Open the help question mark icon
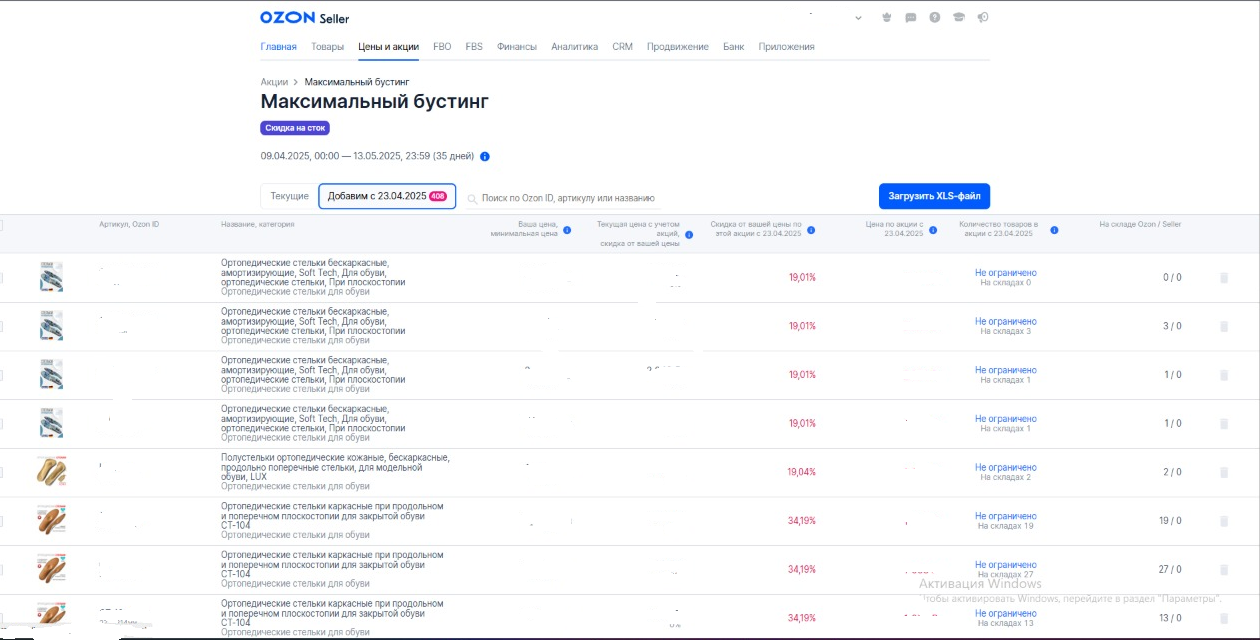Image resolution: width=1260 pixels, height=640 pixels. point(935,17)
